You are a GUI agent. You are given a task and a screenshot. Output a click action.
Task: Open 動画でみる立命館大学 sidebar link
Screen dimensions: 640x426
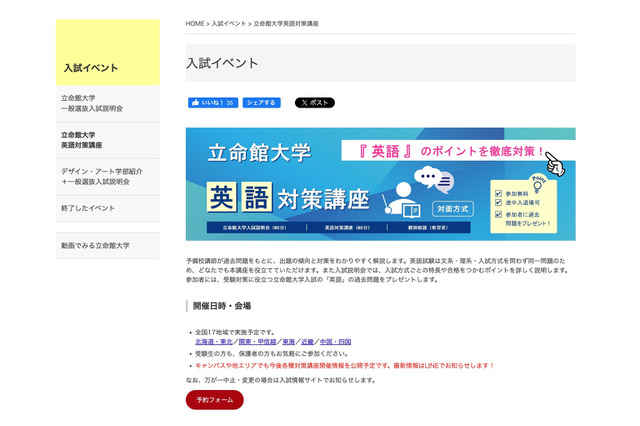coord(95,245)
